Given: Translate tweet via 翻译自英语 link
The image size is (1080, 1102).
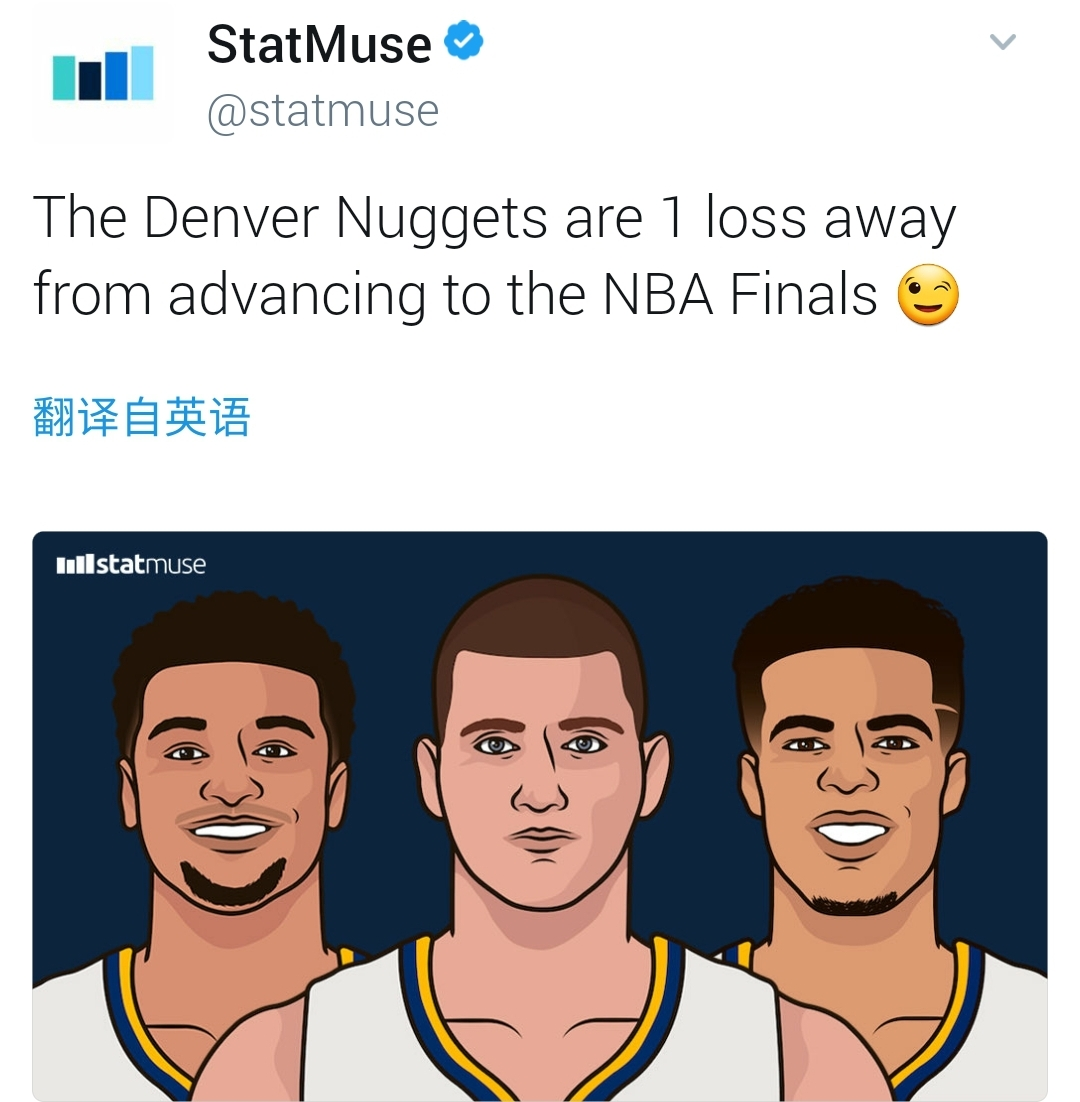Looking at the screenshot, I should [x=142, y=417].
